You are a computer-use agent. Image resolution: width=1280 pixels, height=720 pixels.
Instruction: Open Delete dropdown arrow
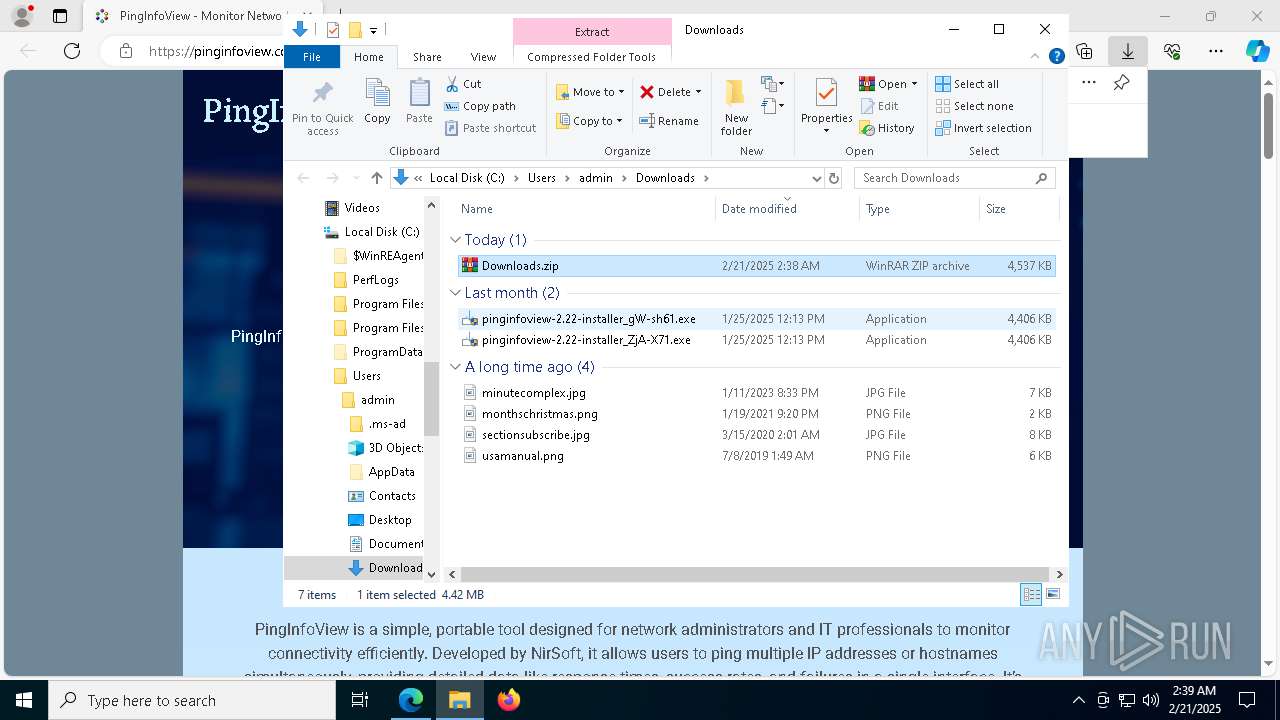tap(698, 92)
